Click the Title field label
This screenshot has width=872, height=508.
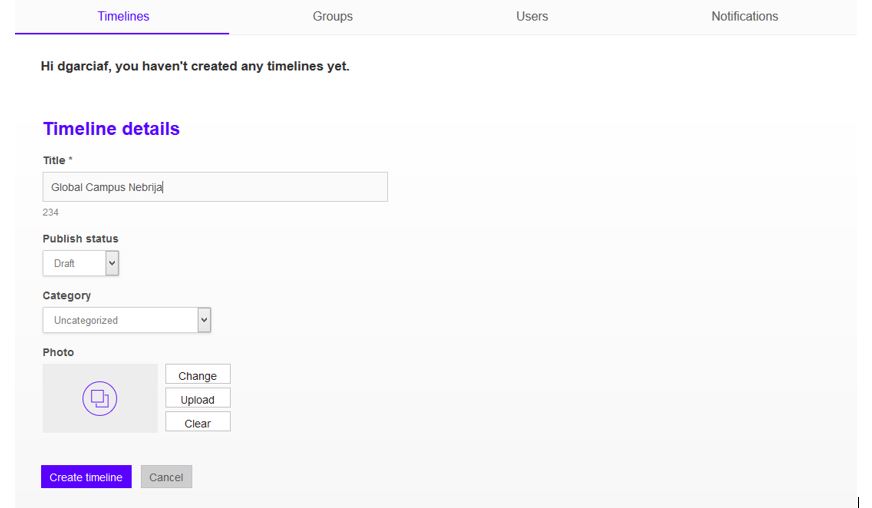[x=54, y=160]
